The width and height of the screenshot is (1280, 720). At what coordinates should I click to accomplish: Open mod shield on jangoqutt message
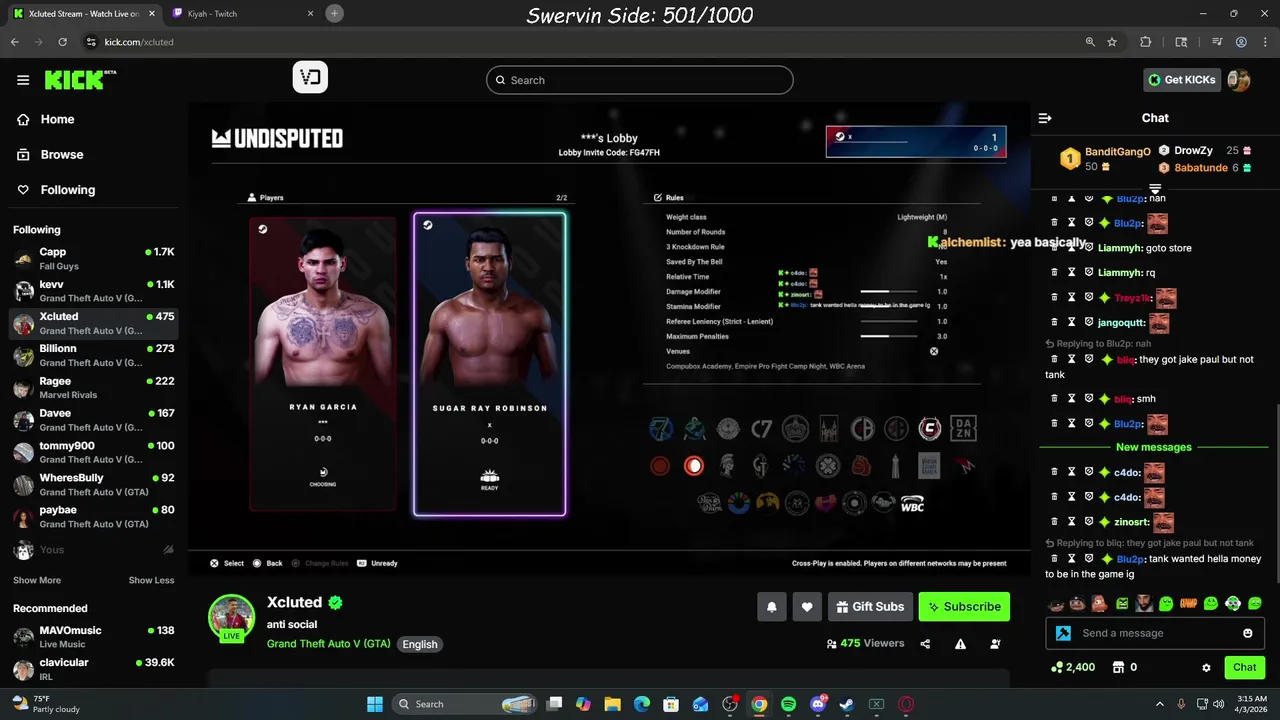pyautogui.click(x=1089, y=323)
